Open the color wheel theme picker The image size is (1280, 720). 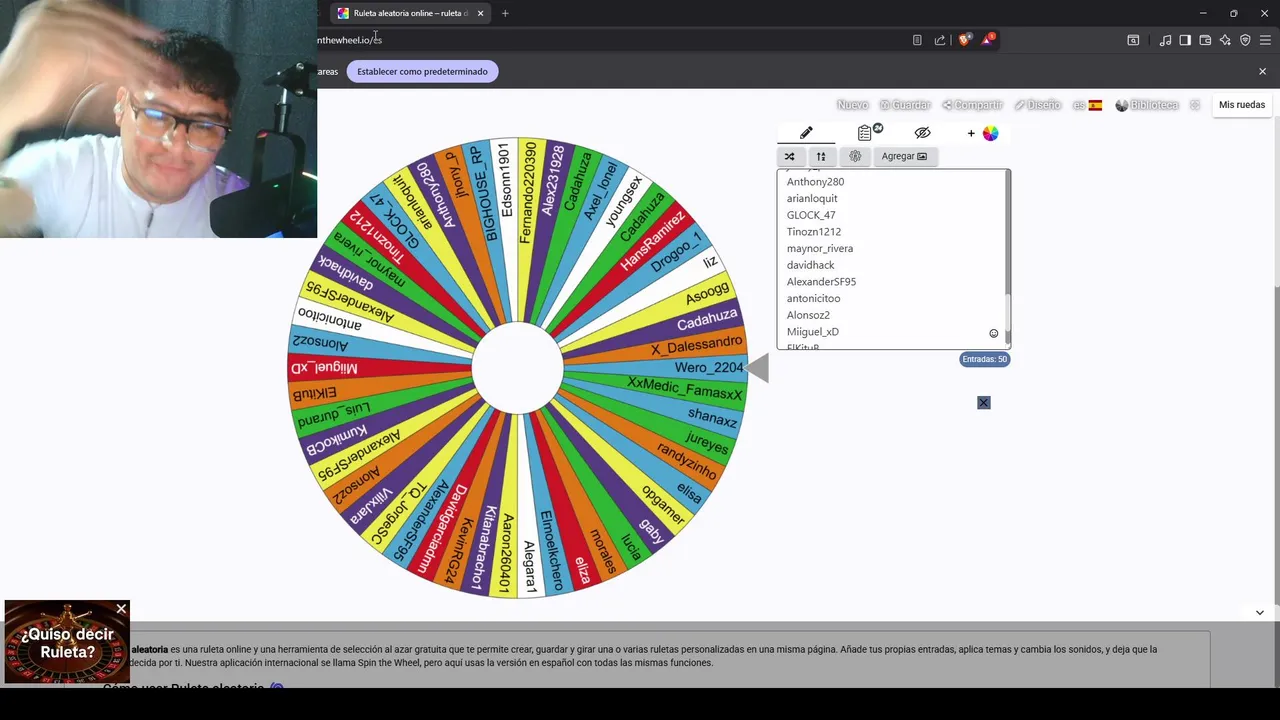pos(990,133)
